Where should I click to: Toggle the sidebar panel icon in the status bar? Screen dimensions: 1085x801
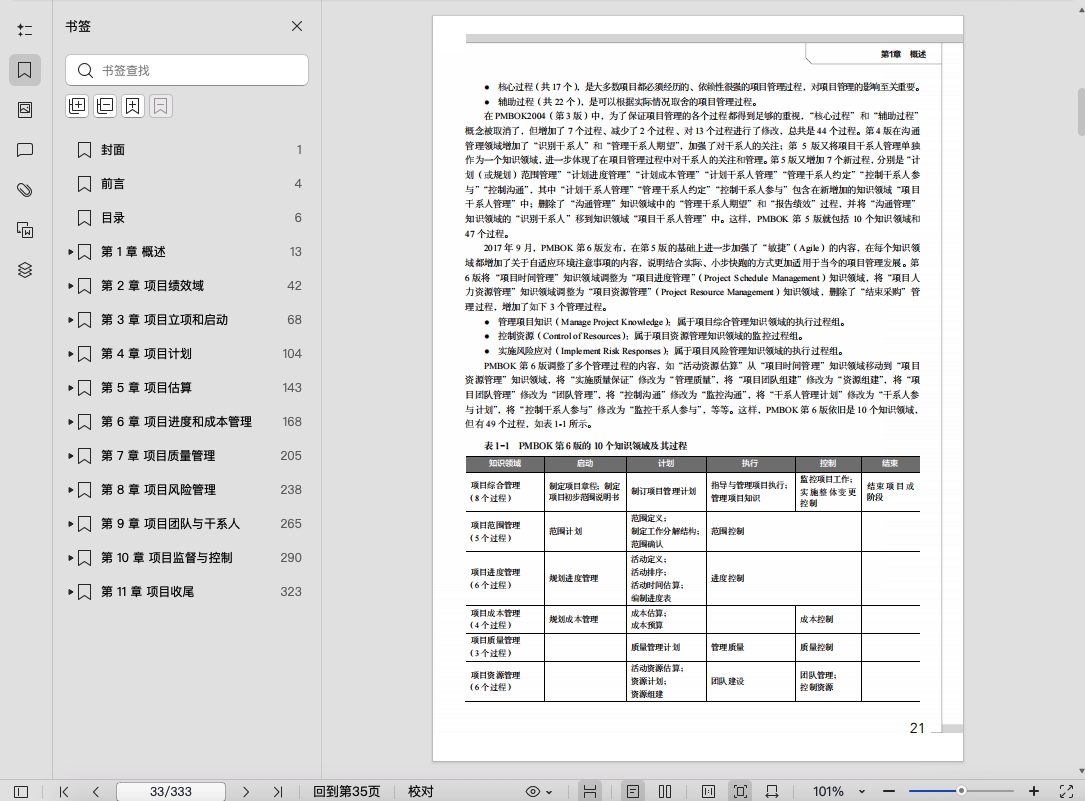click(x=21, y=791)
